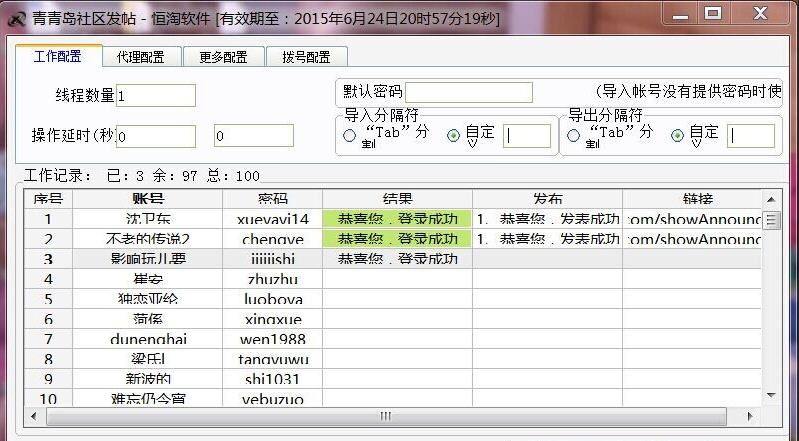
Task: Select row number 5 cell
Action: pyautogui.click(x=48, y=299)
